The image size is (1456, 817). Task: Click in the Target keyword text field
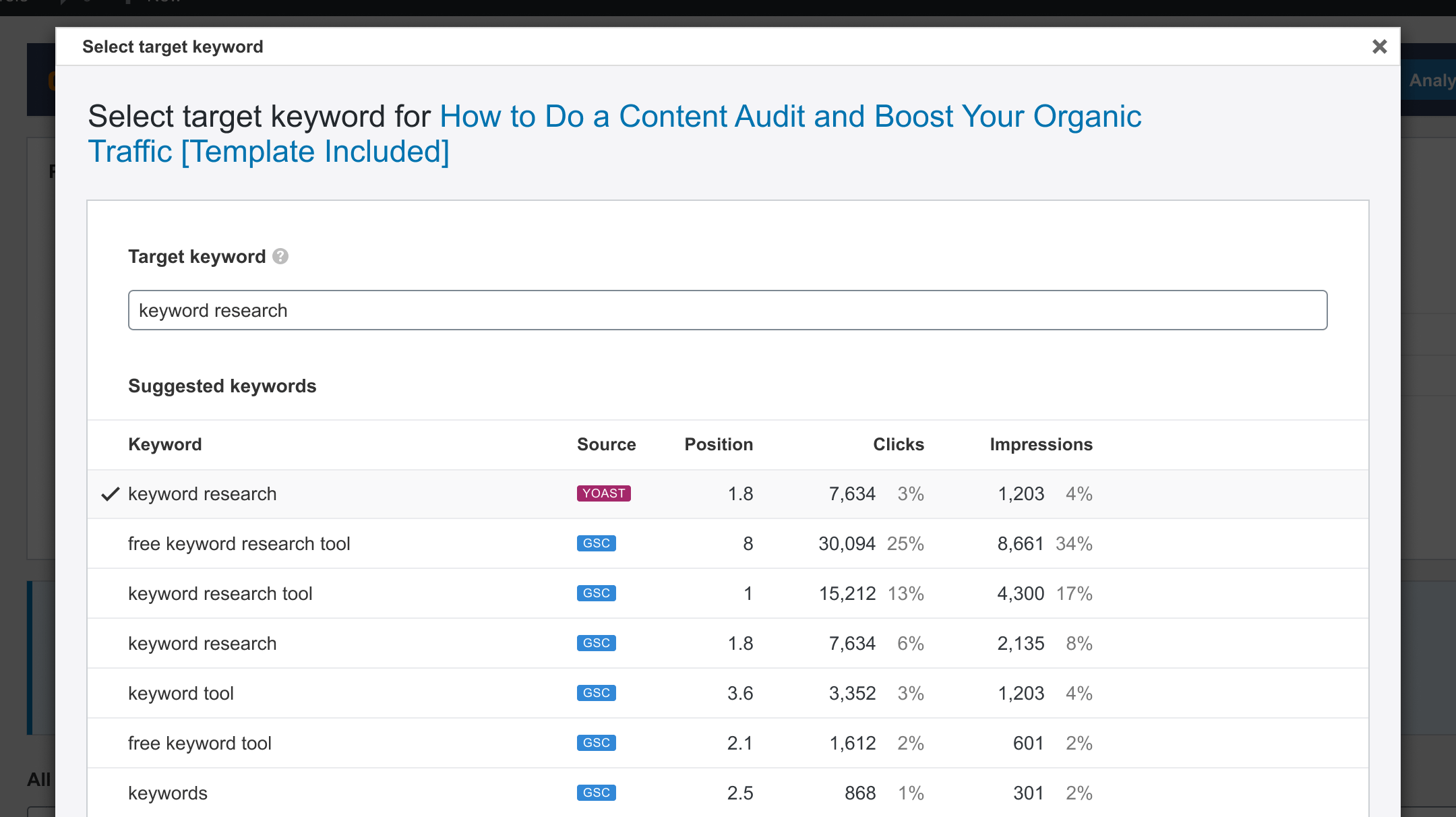tap(727, 310)
